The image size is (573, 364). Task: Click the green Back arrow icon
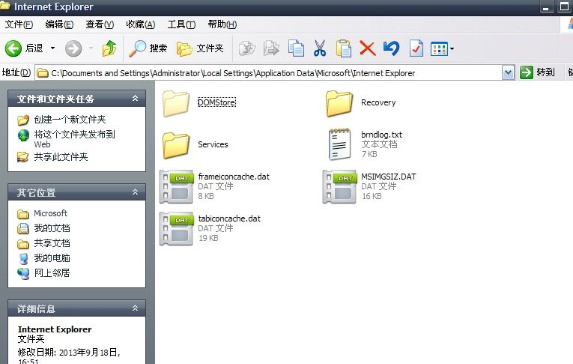click(13, 48)
